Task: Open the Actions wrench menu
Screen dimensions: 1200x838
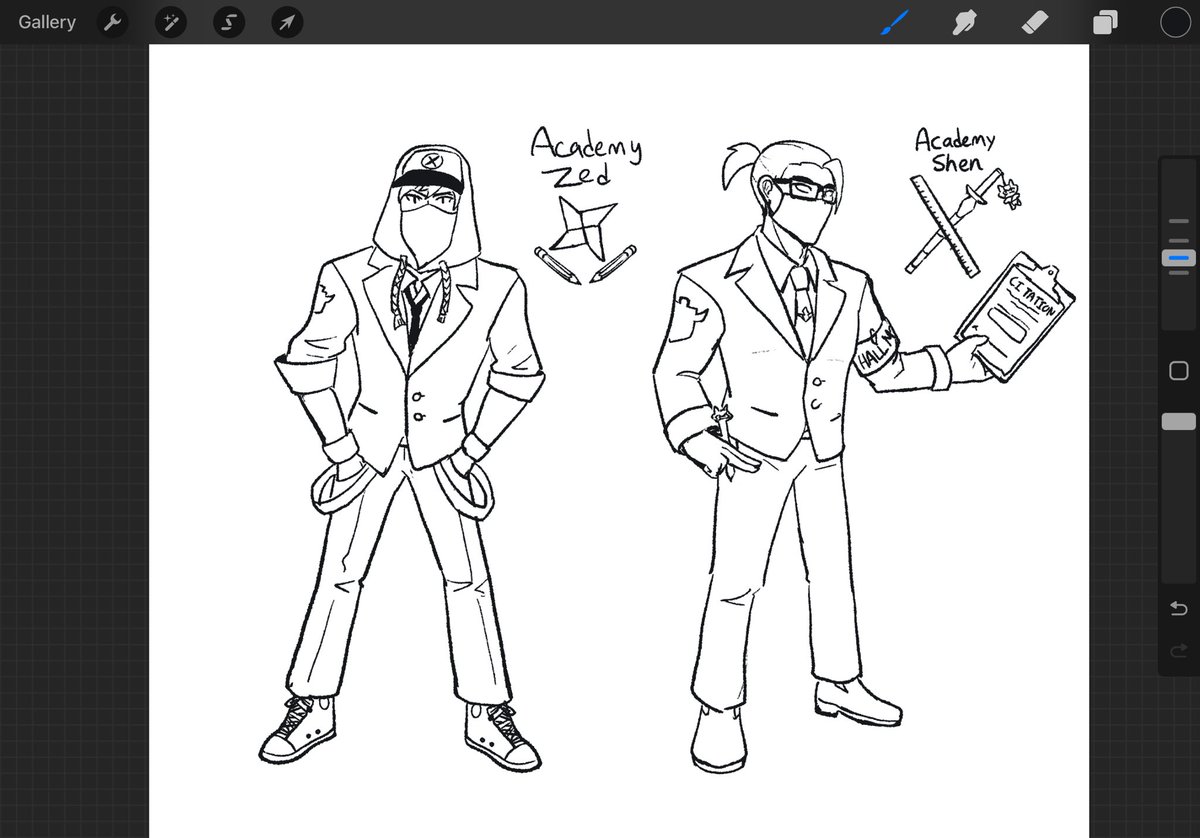Action: (113, 22)
